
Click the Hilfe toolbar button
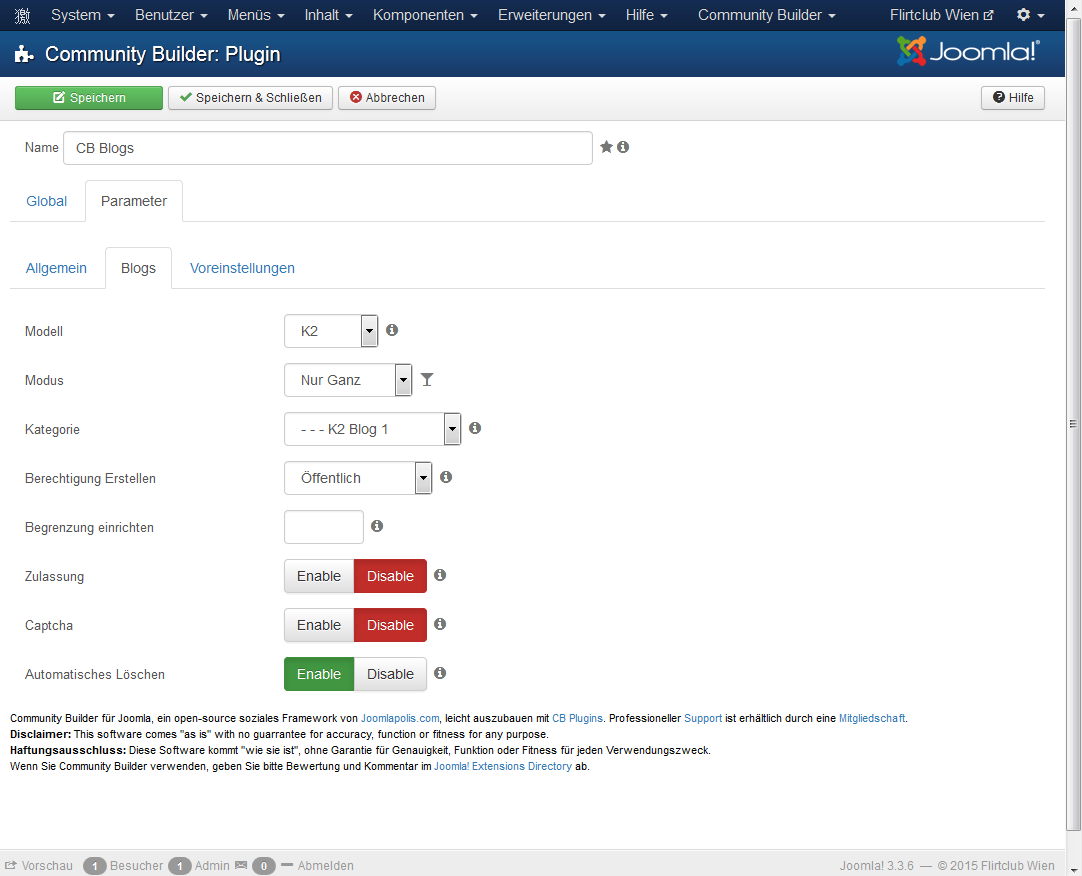coord(1013,97)
